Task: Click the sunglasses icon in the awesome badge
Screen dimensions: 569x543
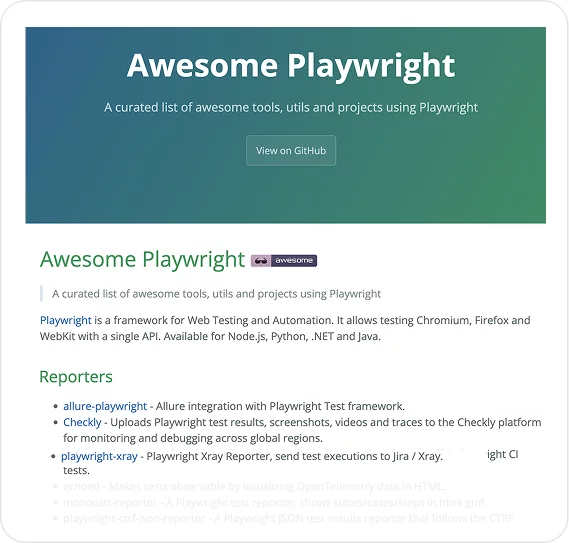Action: pos(261,261)
